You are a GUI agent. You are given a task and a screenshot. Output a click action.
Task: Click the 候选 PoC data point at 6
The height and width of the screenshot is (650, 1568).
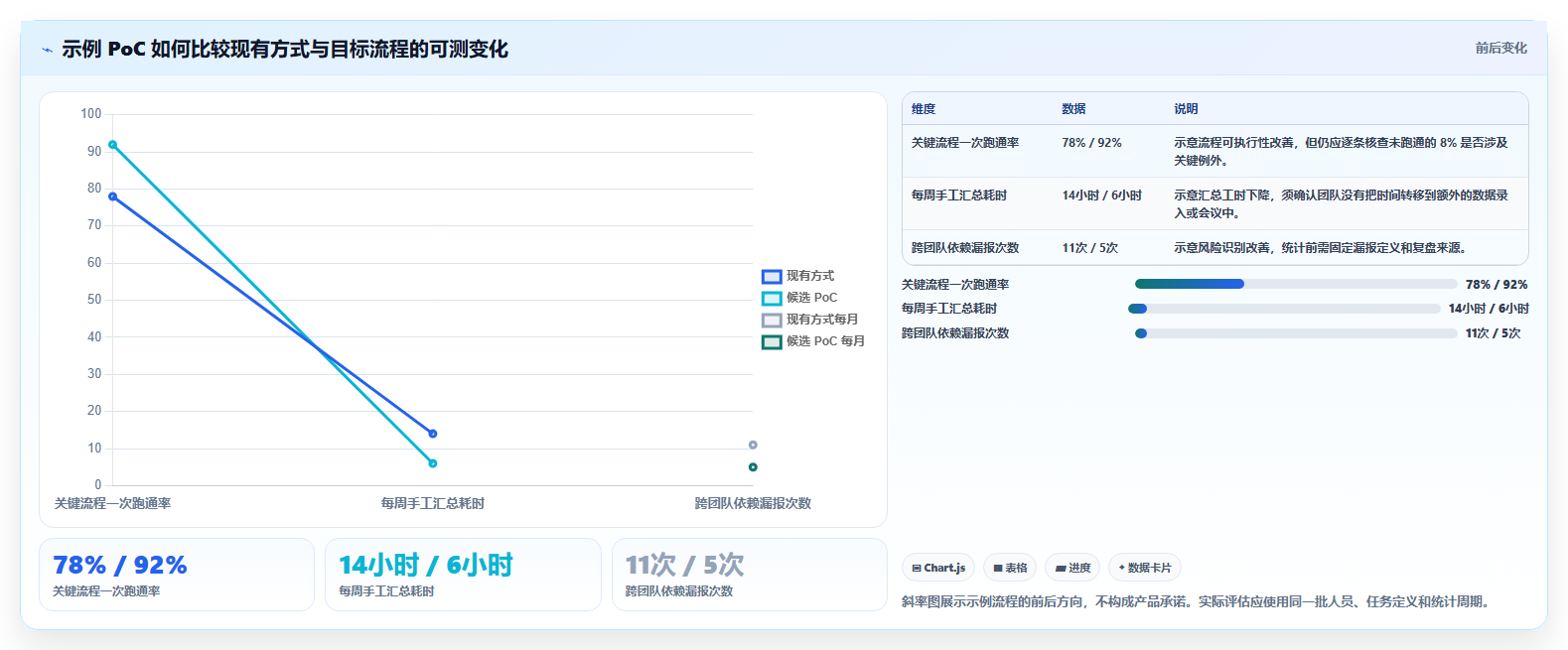pos(433,463)
